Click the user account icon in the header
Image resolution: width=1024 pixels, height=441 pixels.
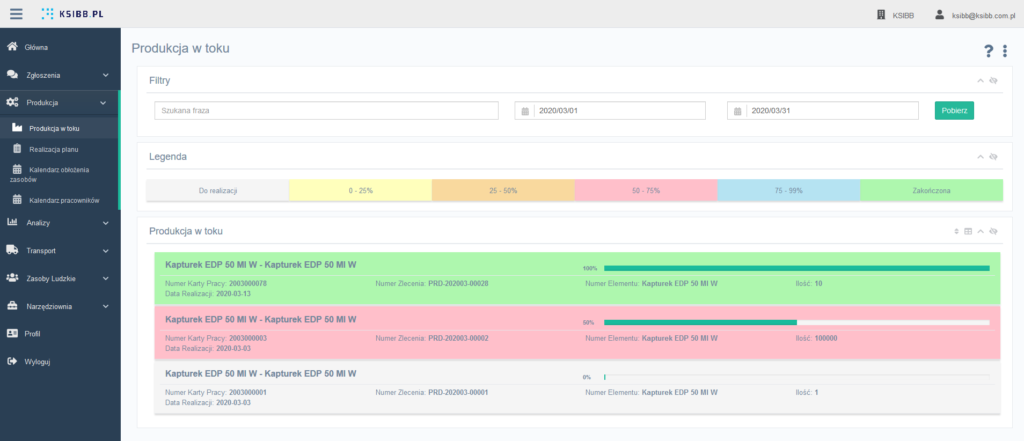(x=939, y=15)
